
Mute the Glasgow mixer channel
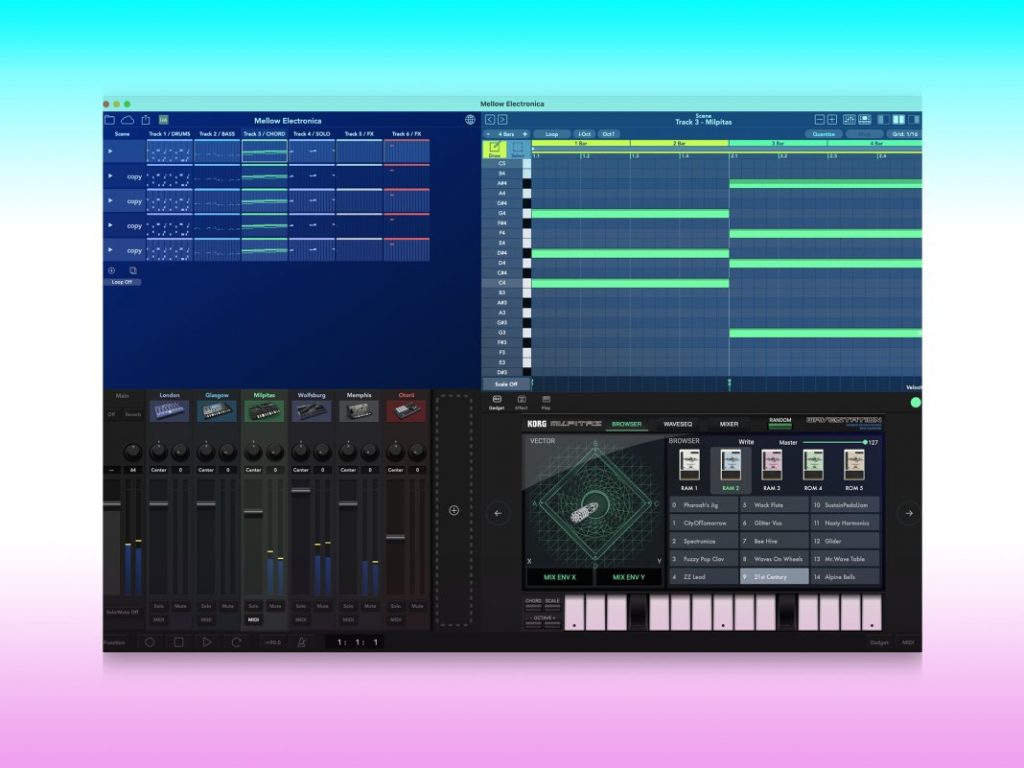(227, 606)
